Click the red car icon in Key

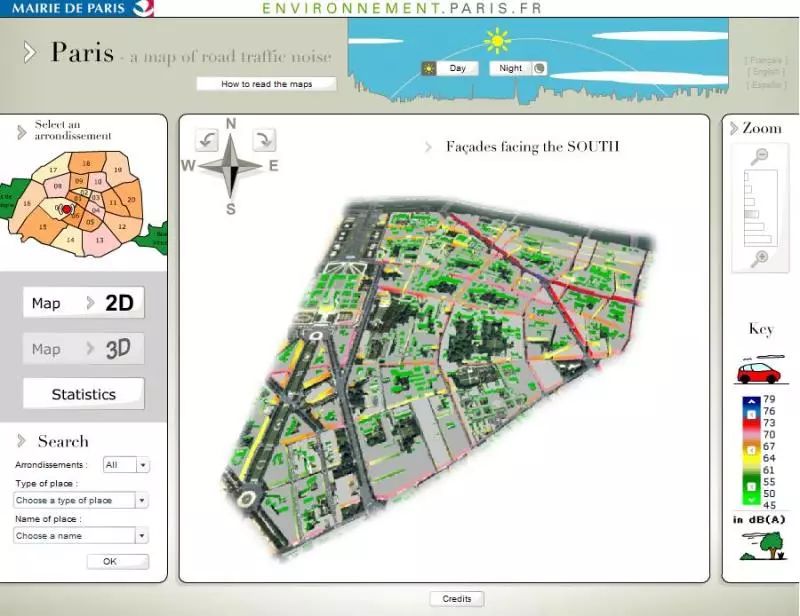[x=758, y=372]
